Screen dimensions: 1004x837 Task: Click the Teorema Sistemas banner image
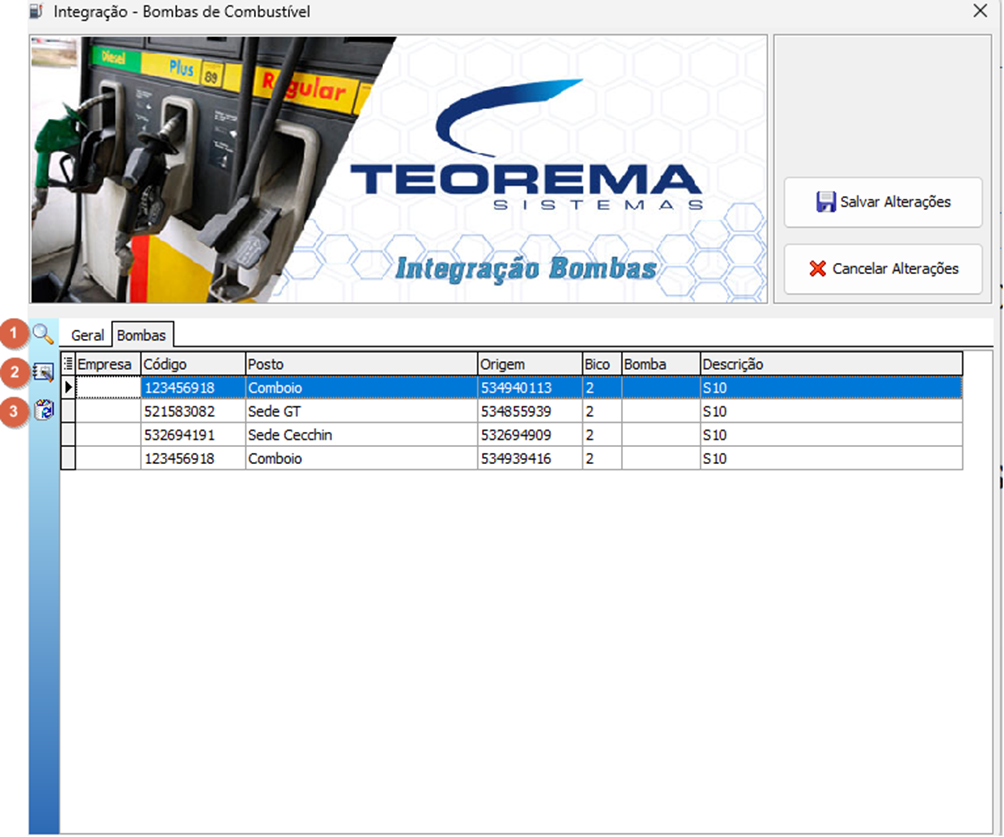click(x=398, y=169)
